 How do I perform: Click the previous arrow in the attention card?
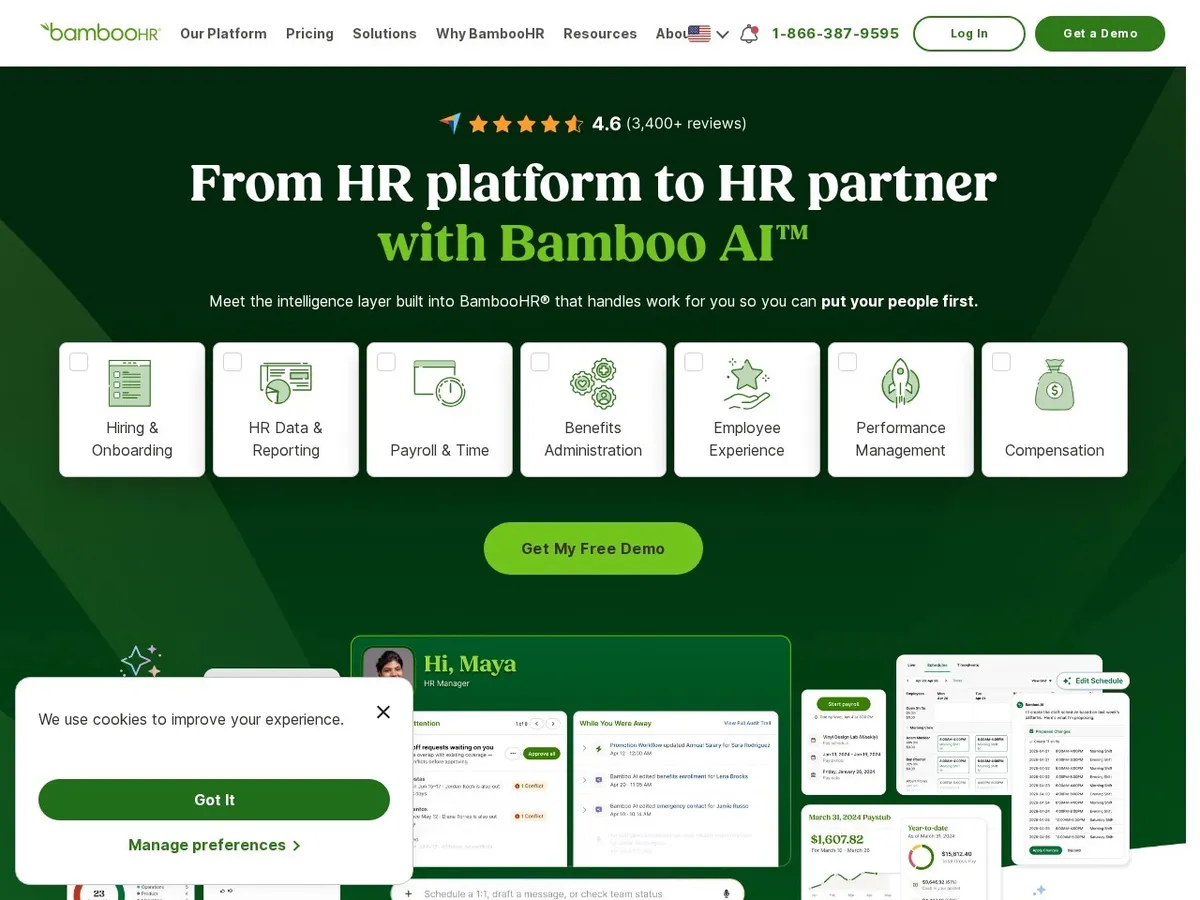coord(537,723)
